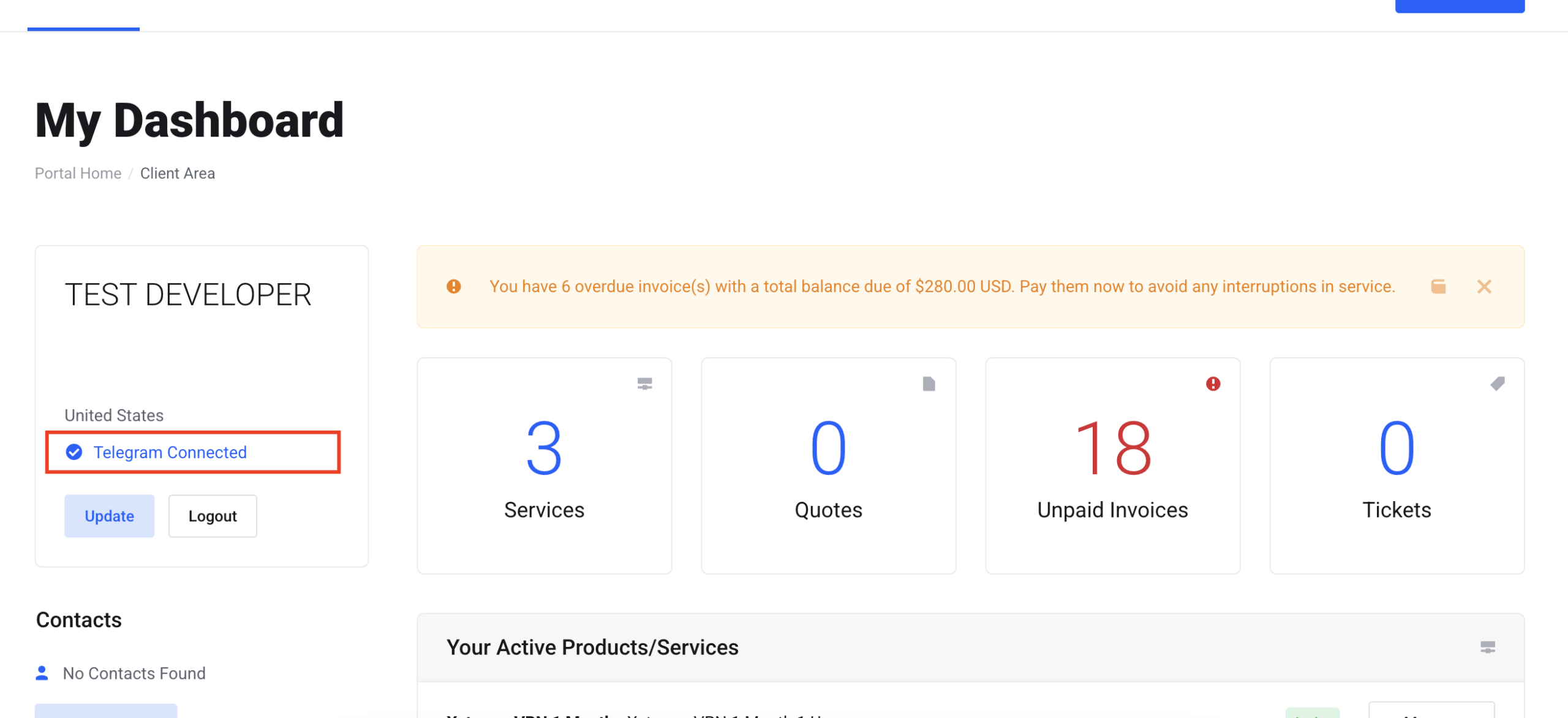Click the Update button
This screenshot has height=718, width=1568.
[x=109, y=516]
